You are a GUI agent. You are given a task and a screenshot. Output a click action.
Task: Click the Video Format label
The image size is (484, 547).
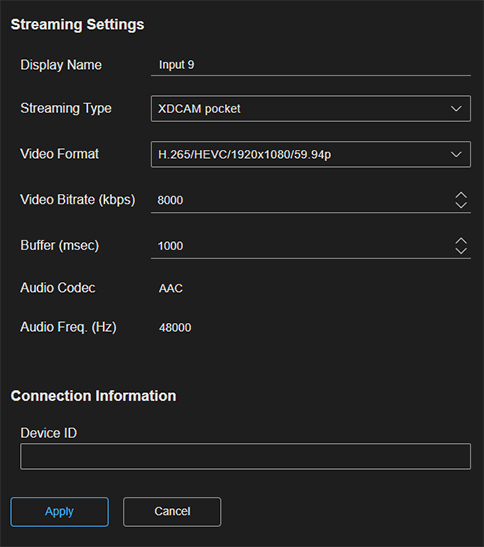click(60, 154)
